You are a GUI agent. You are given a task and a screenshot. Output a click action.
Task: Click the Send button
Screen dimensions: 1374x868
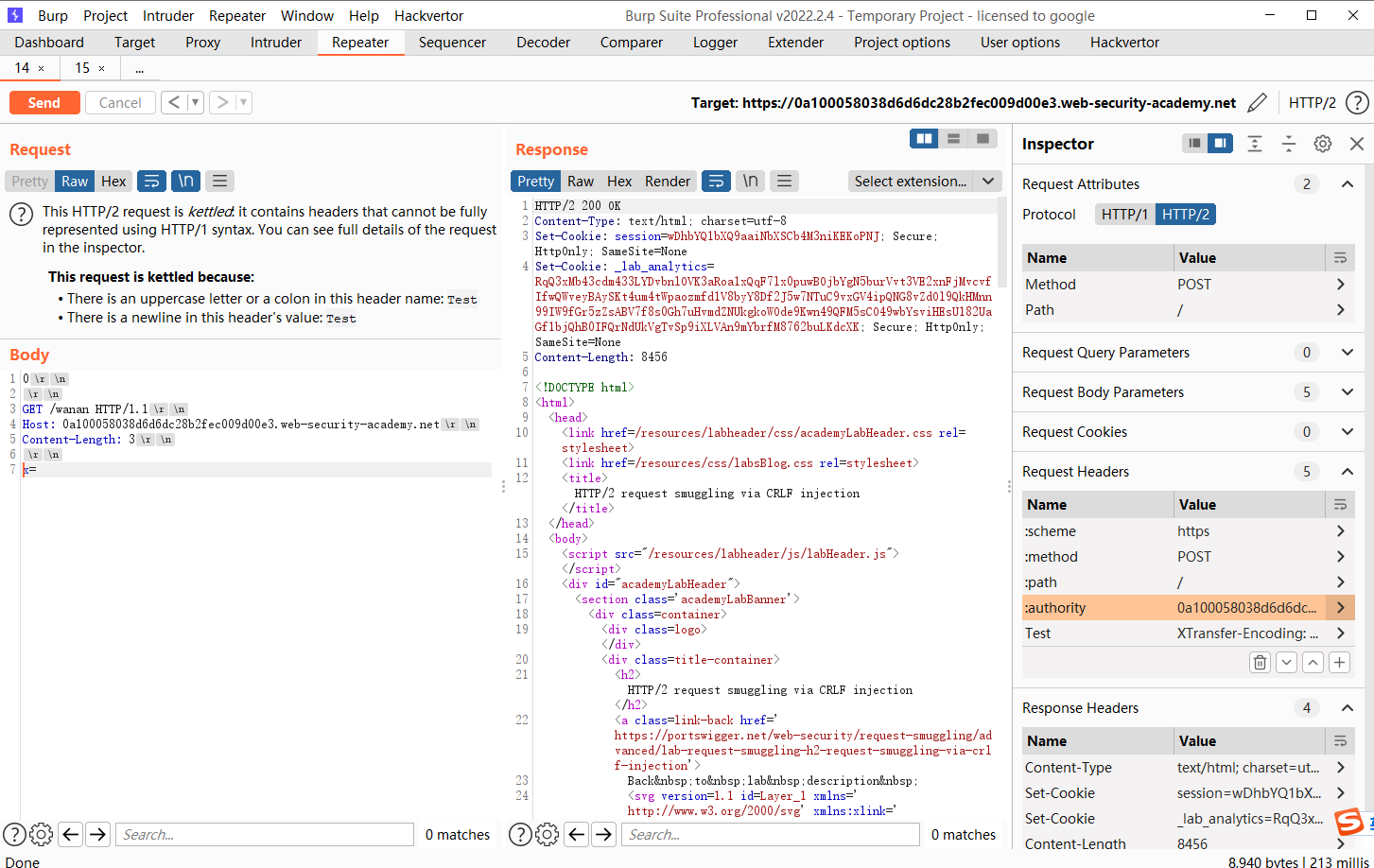(x=43, y=101)
